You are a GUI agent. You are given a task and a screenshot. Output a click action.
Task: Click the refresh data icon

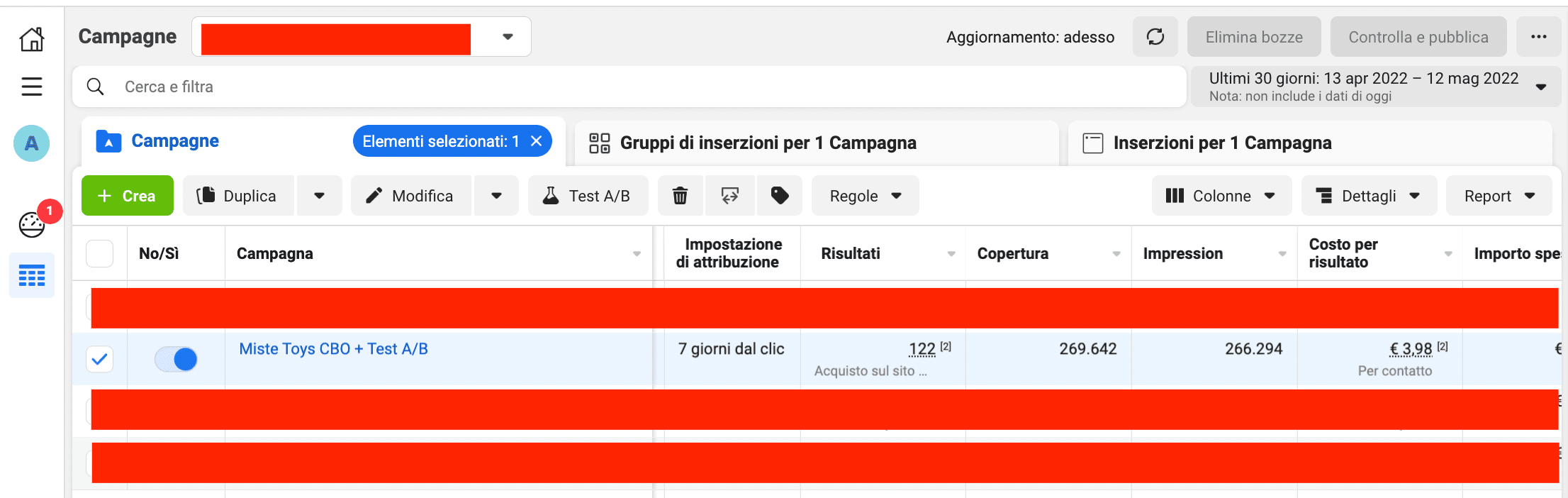coord(1155,37)
